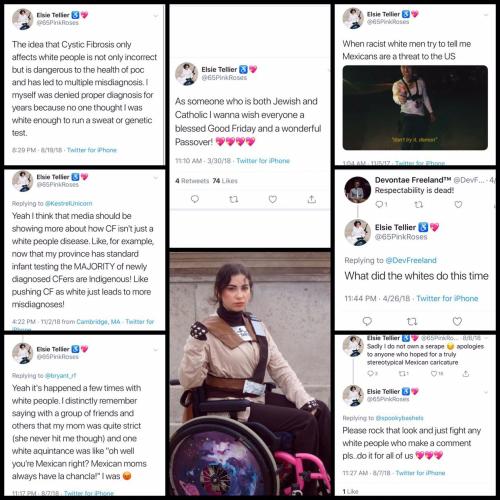Retweet the 'What did the whites do' reply
Screen dimensions: 500x500
412,321
